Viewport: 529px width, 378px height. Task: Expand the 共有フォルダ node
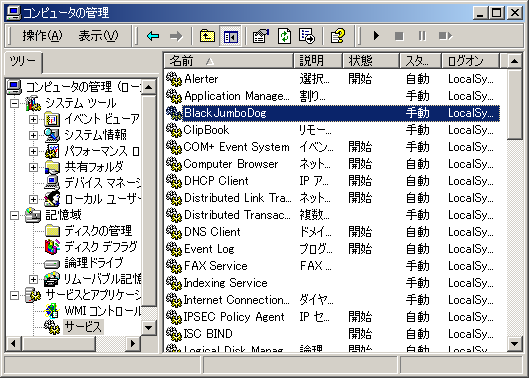pos(33,167)
